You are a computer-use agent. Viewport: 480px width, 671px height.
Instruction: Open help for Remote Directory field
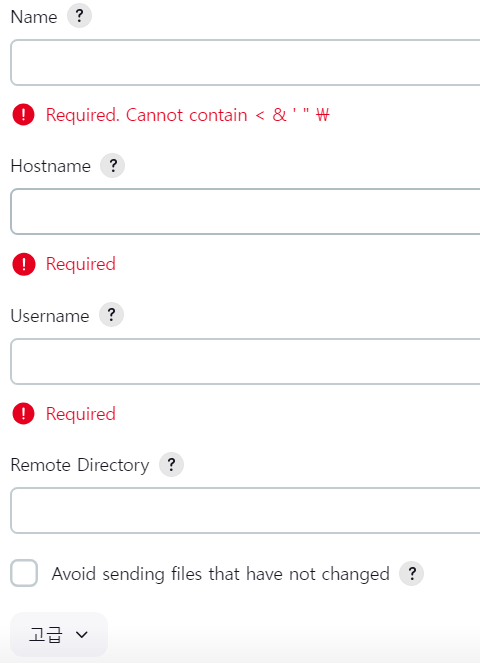(171, 464)
